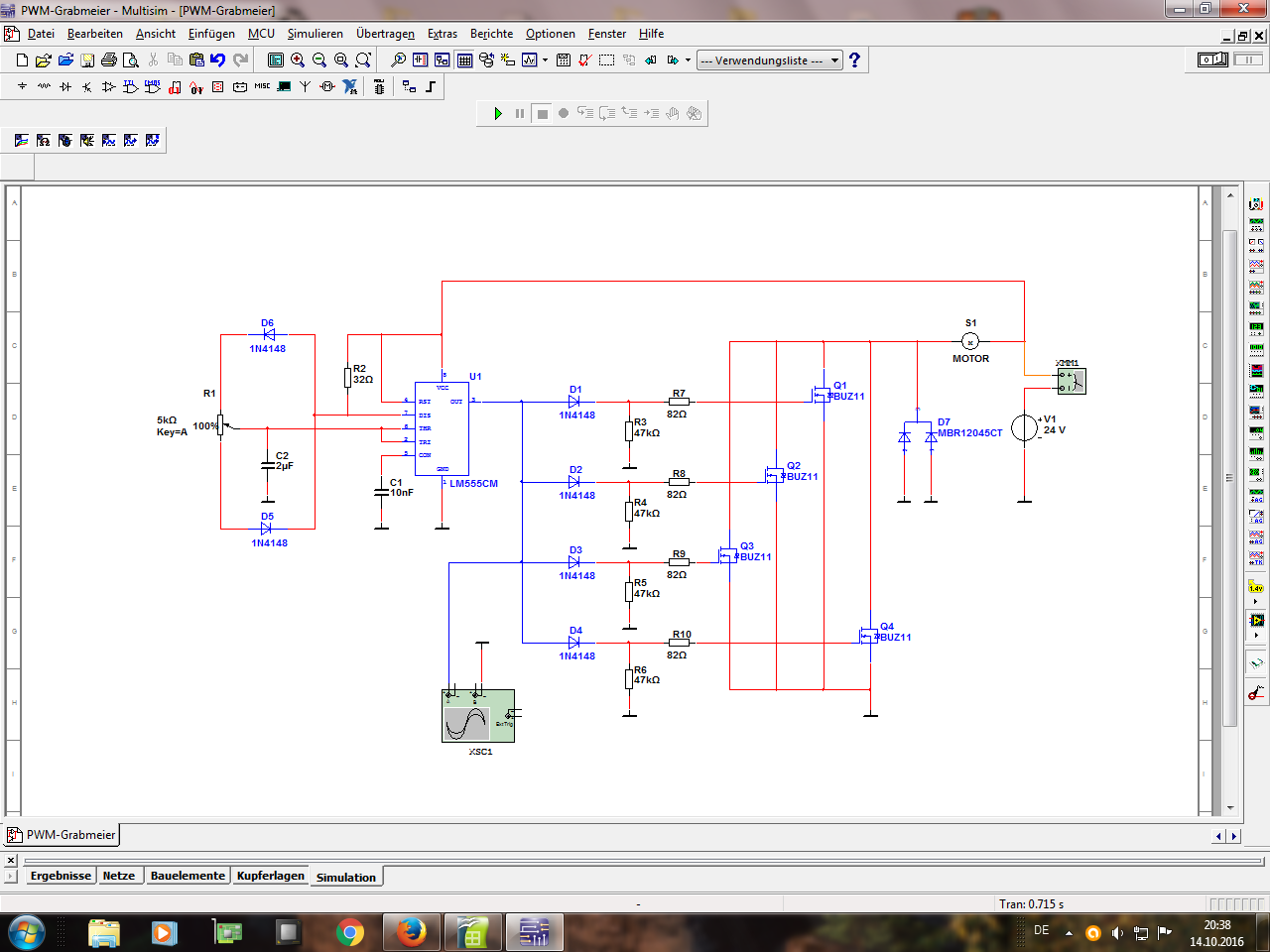
Task: Open the Simulieren menu
Action: pyautogui.click(x=316, y=34)
